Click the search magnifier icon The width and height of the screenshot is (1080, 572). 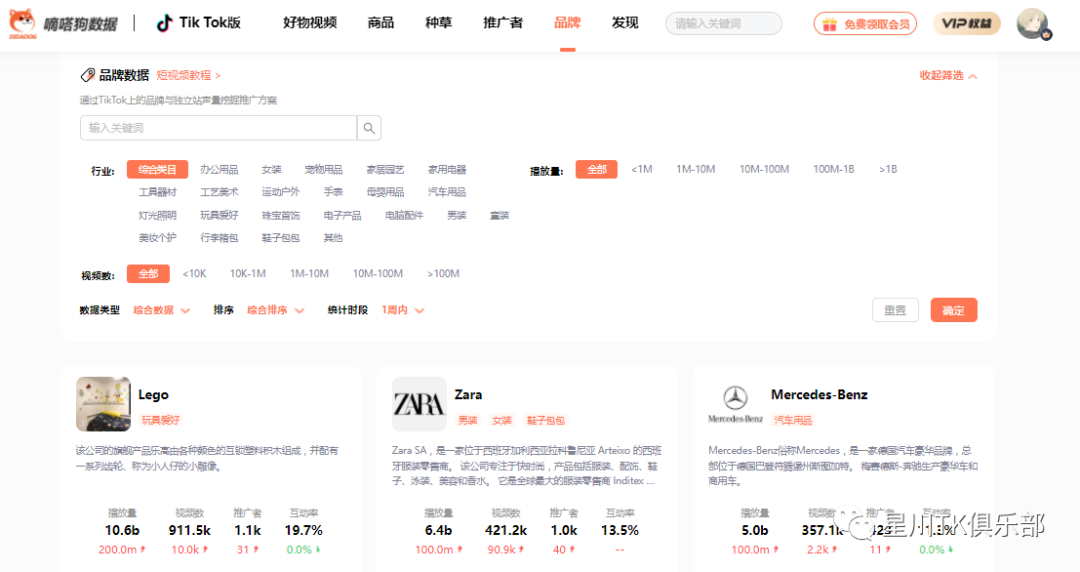tap(369, 128)
